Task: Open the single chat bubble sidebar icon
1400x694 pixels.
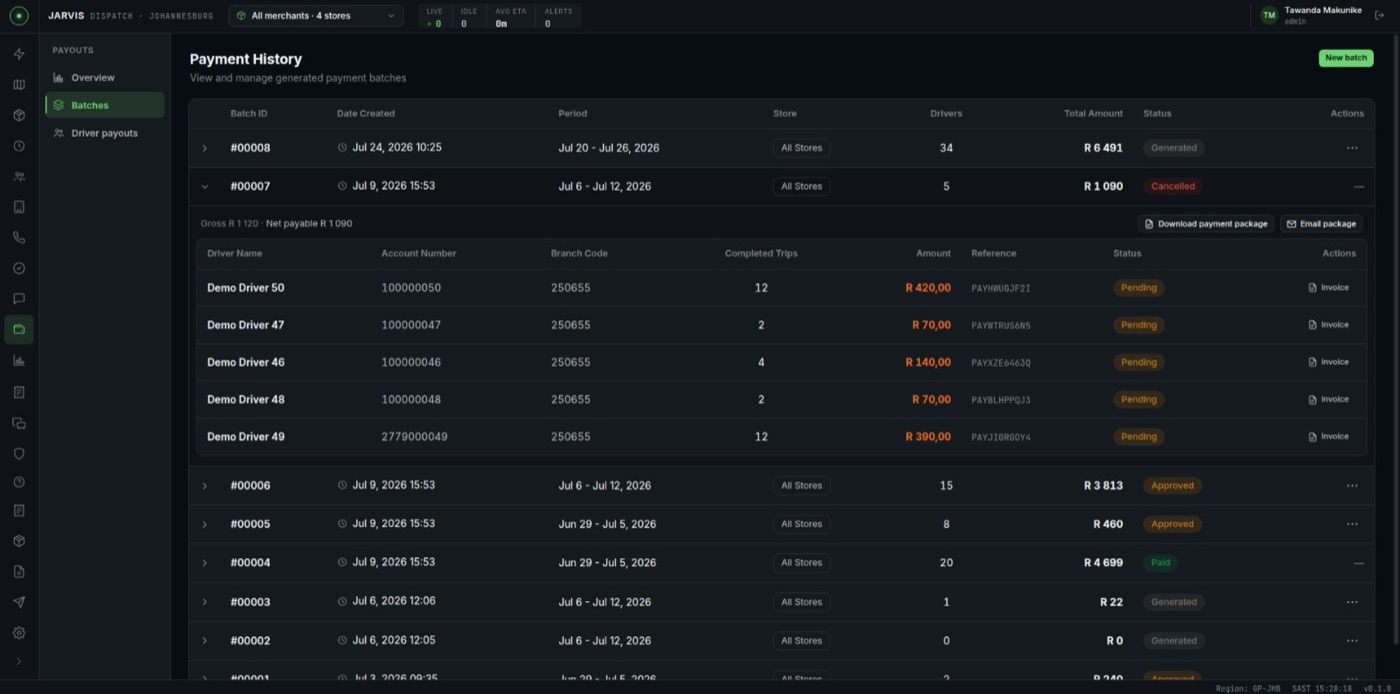Action: coord(19,299)
